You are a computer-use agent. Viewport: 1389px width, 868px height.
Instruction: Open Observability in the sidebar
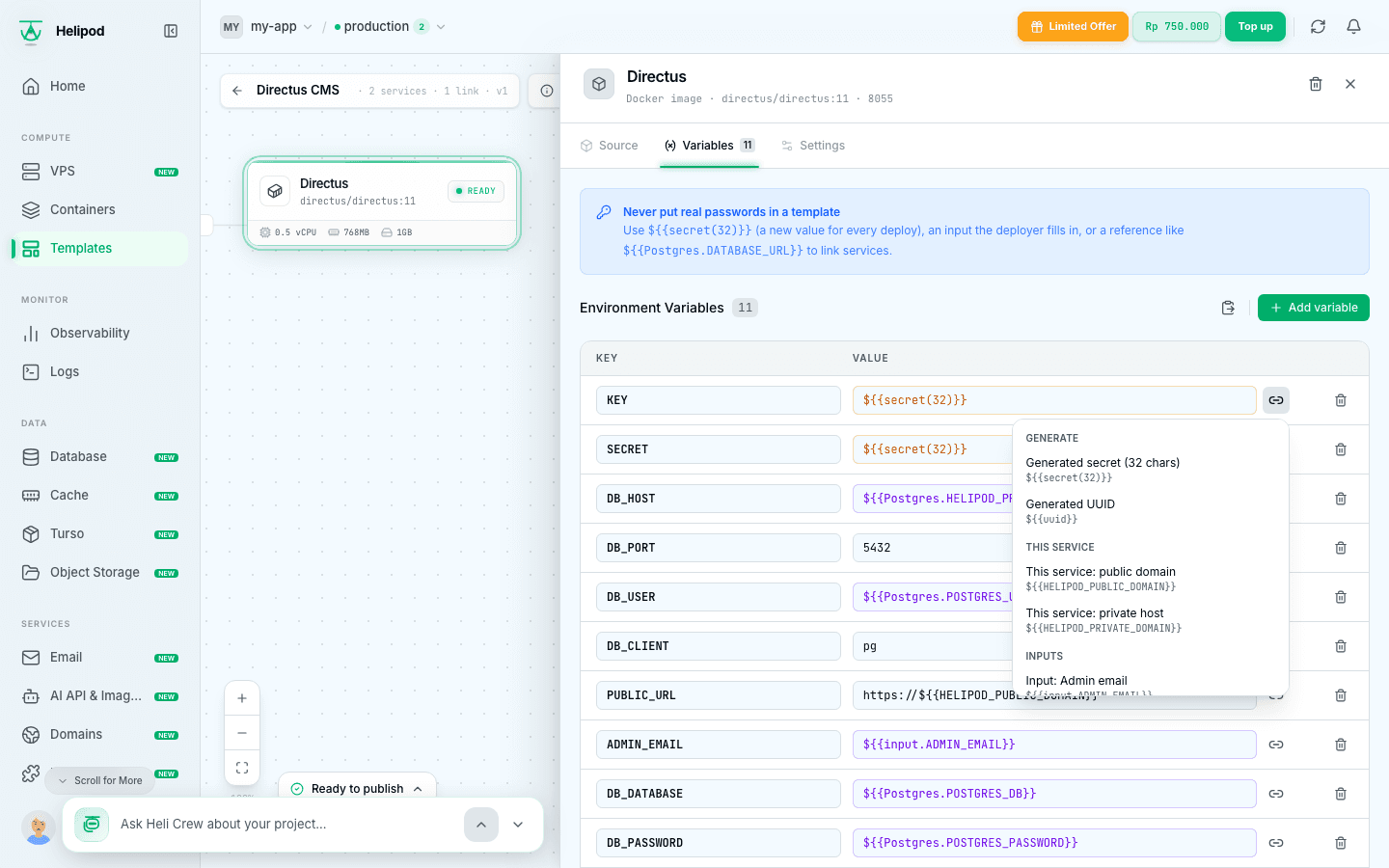tap(99, 334)
